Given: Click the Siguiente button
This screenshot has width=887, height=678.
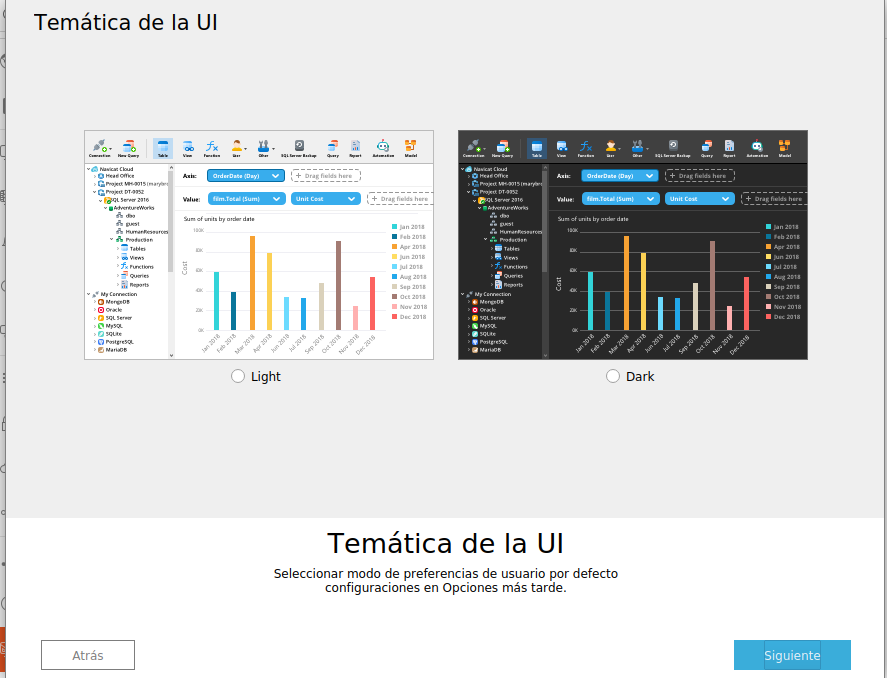Looking at the screenshot, I should point(792,655).
